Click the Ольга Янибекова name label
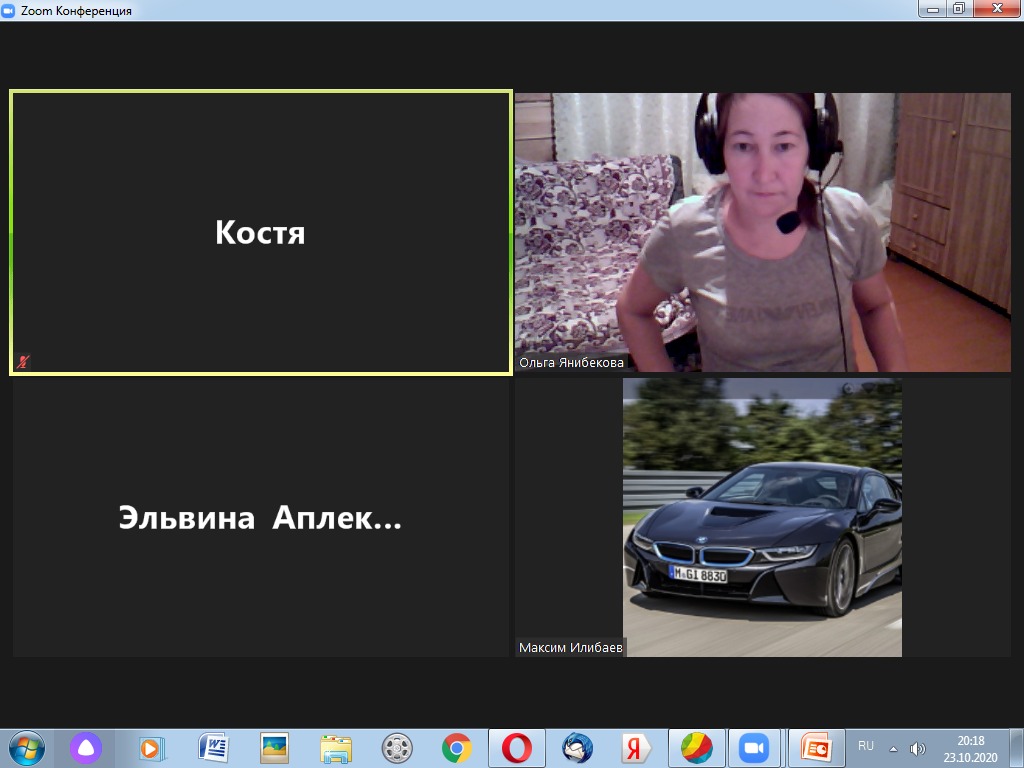 [571, 363]
